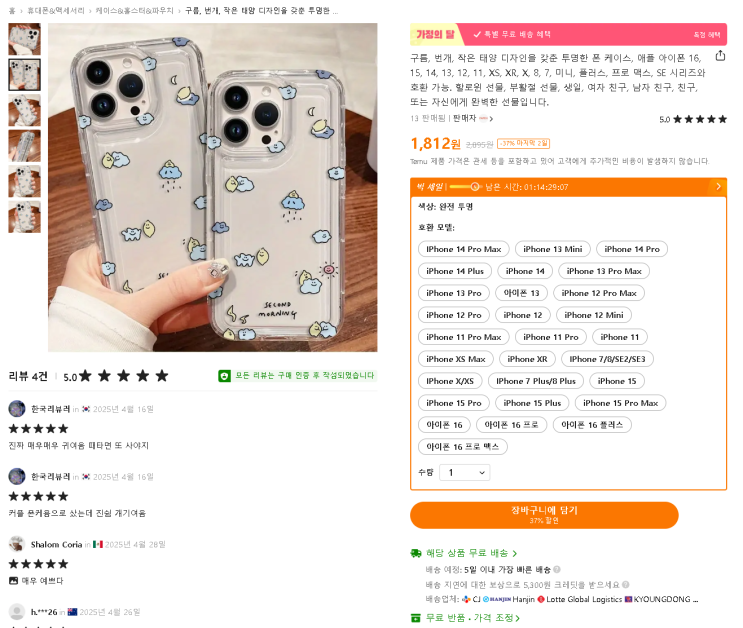Go to 휴대폰&액세서리 breadcrumb category
Image resolution: width=743 pixels, height=628 pixels.
pos(56,10)
